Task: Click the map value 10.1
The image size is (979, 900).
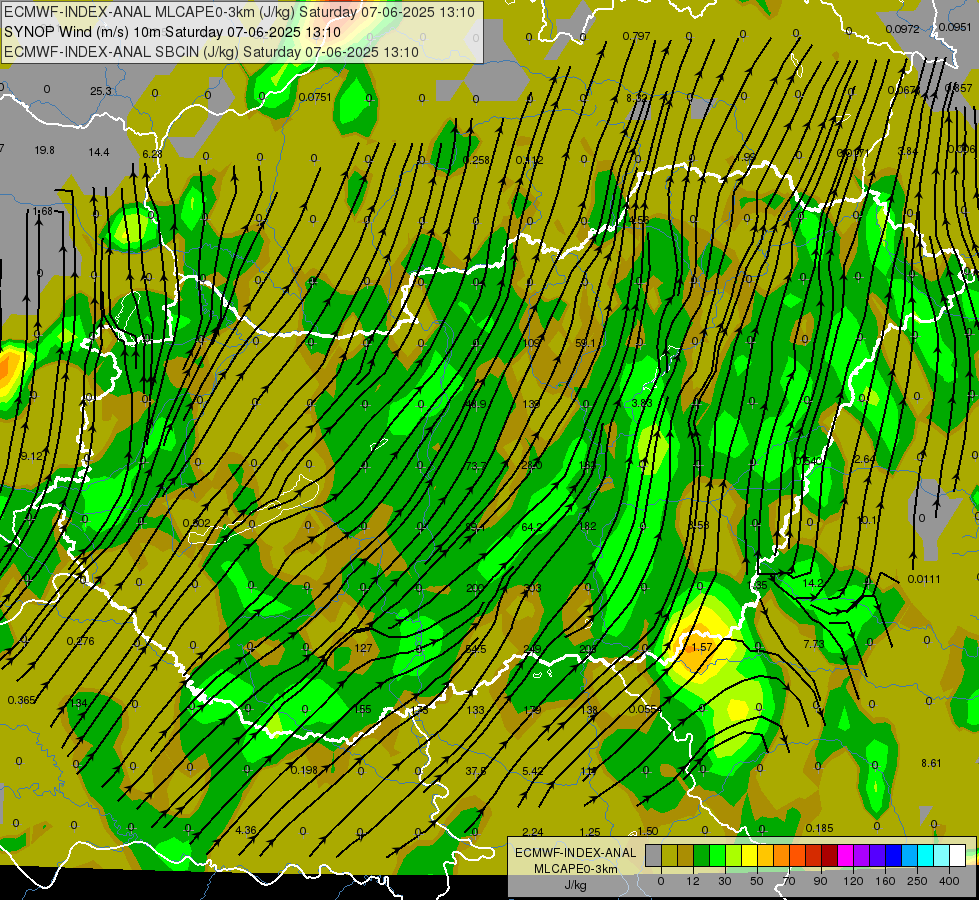Action: [867, 520]
